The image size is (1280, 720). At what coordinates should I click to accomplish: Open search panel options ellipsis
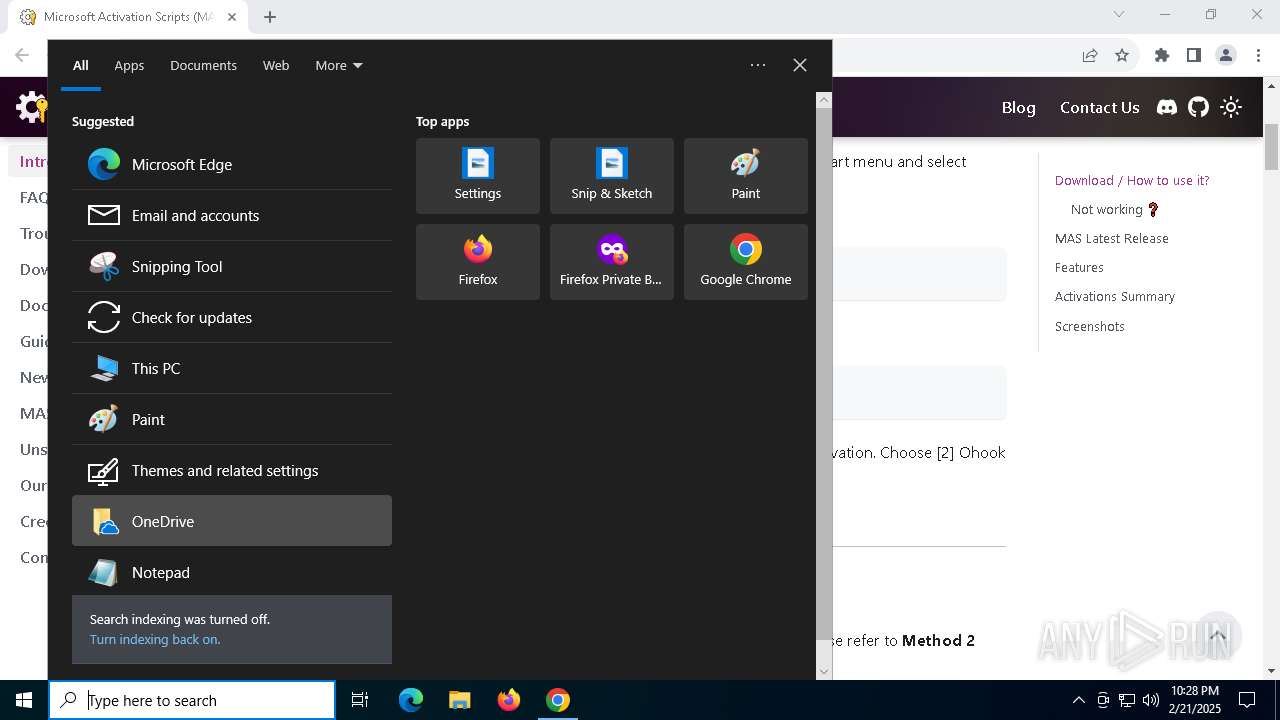click(x=758, y=65)
